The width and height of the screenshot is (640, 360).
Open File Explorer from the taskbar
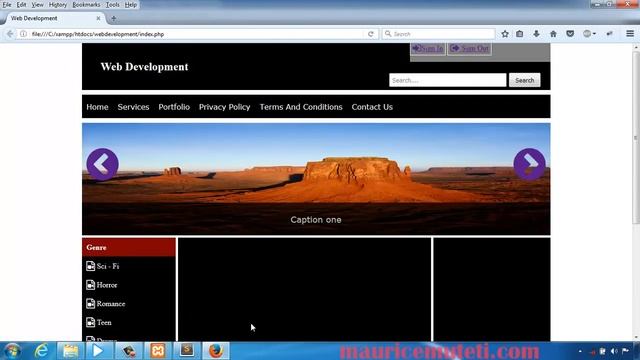70,351
